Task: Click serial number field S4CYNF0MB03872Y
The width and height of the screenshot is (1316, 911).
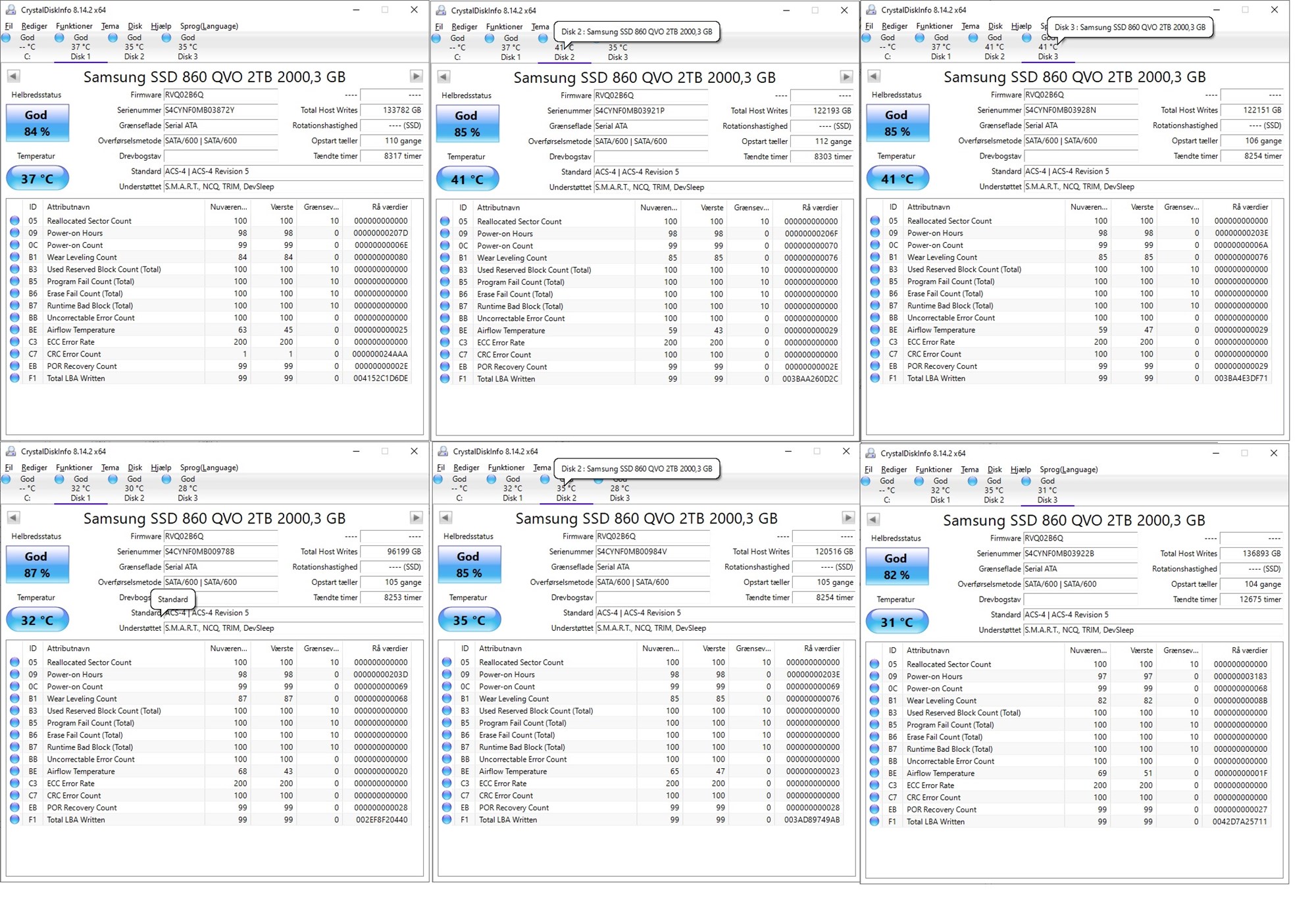Action: [220, 110]
